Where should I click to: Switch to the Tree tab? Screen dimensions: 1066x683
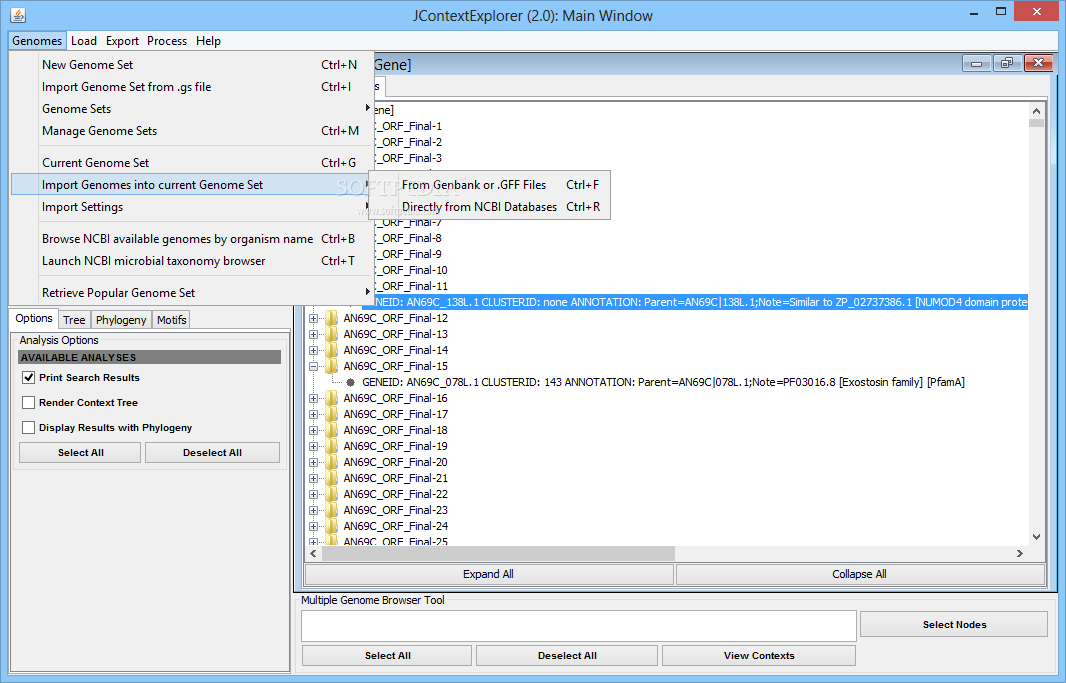coord(74,320)
